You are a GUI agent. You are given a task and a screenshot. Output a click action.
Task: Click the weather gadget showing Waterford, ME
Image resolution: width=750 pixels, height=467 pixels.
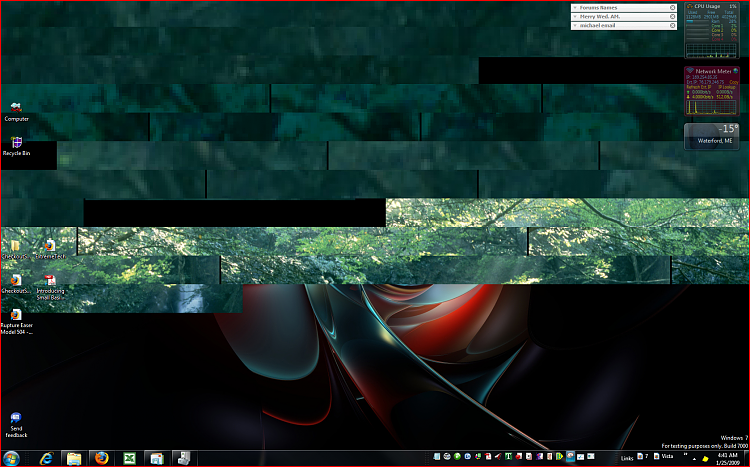tap(712, 137)
